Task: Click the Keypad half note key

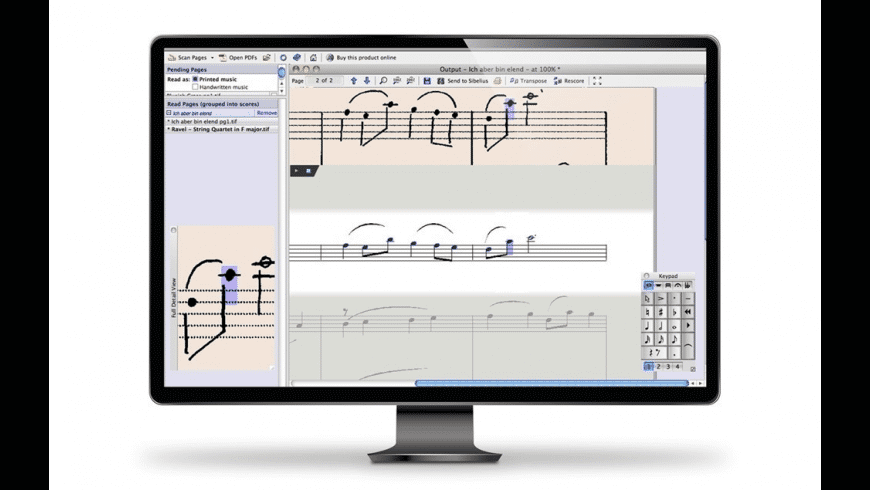Action: click(661, 326)
